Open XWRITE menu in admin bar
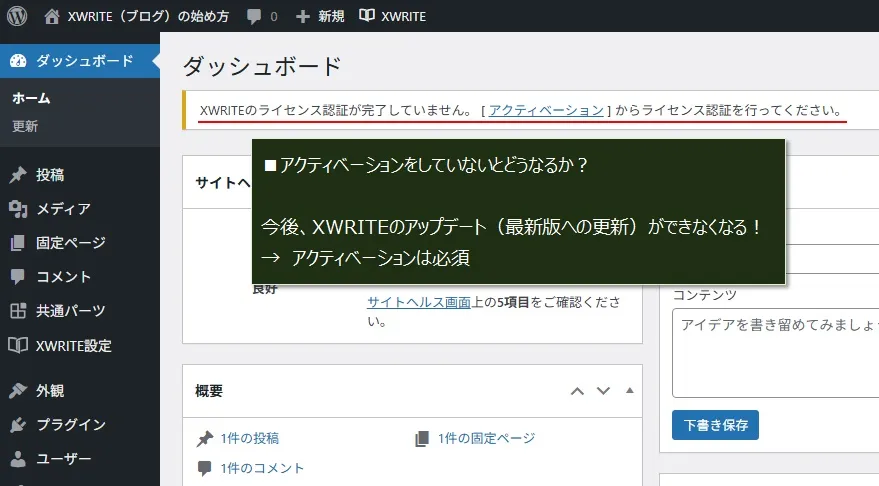 (403, 16)
